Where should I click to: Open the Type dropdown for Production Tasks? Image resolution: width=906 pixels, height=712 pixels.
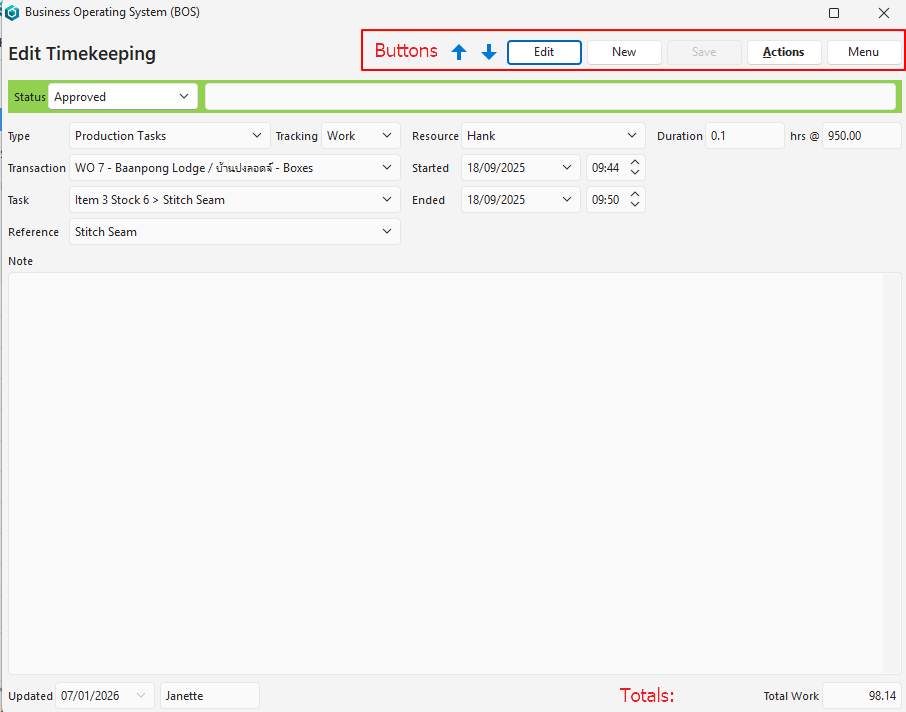point(257,136)
